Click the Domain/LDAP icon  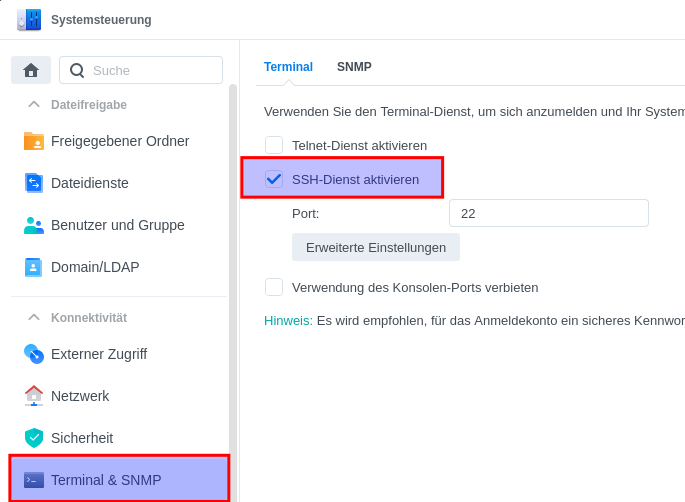pos(34,267)
